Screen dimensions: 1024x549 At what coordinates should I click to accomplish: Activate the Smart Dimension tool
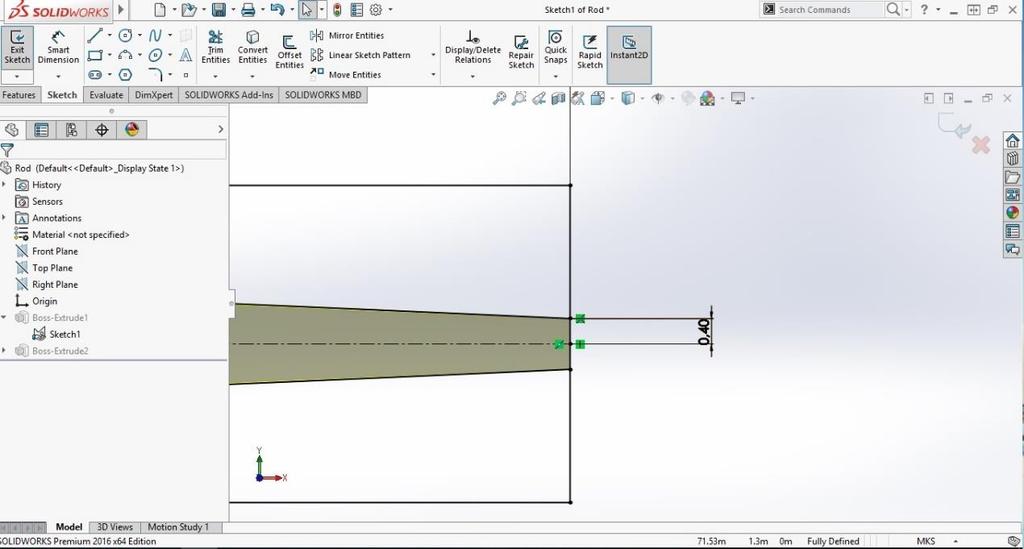coord(58,48)
